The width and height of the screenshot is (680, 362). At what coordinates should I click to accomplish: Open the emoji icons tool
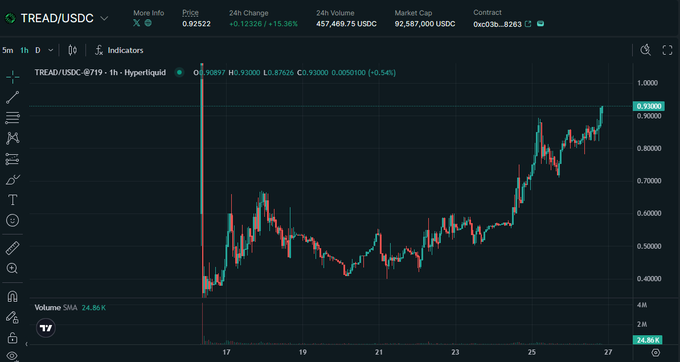click(13, 220)
